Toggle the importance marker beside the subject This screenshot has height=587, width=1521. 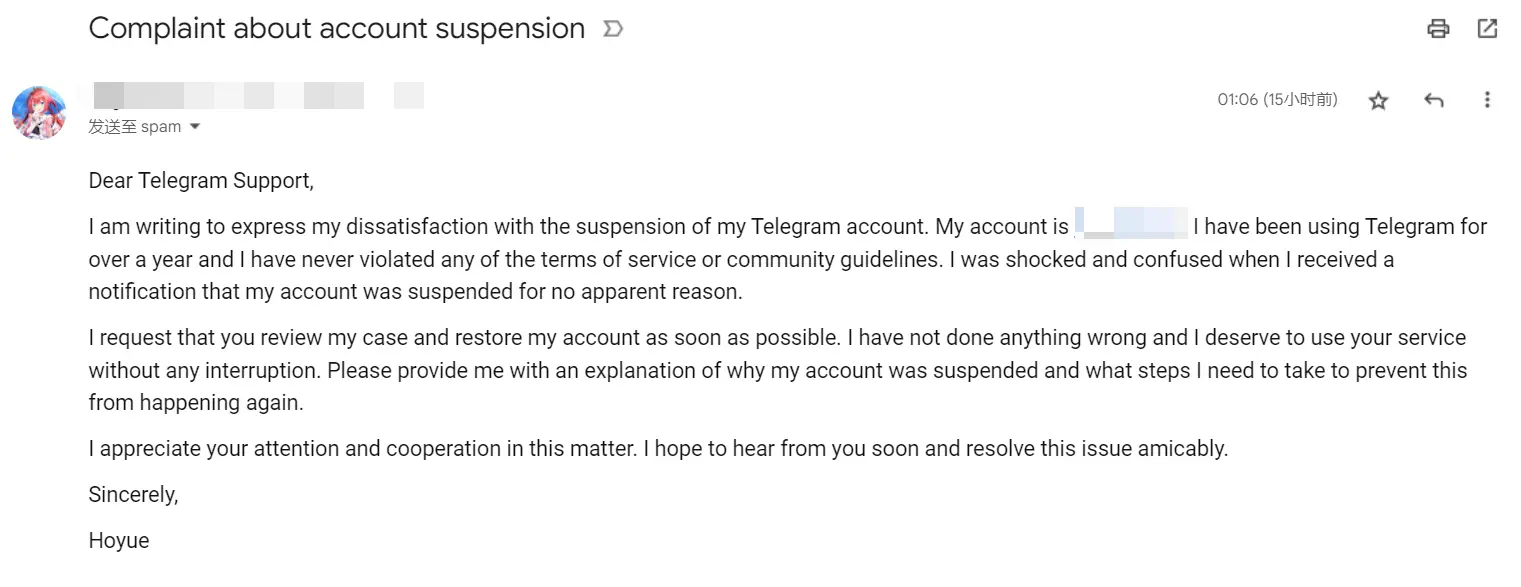(613, 30)
